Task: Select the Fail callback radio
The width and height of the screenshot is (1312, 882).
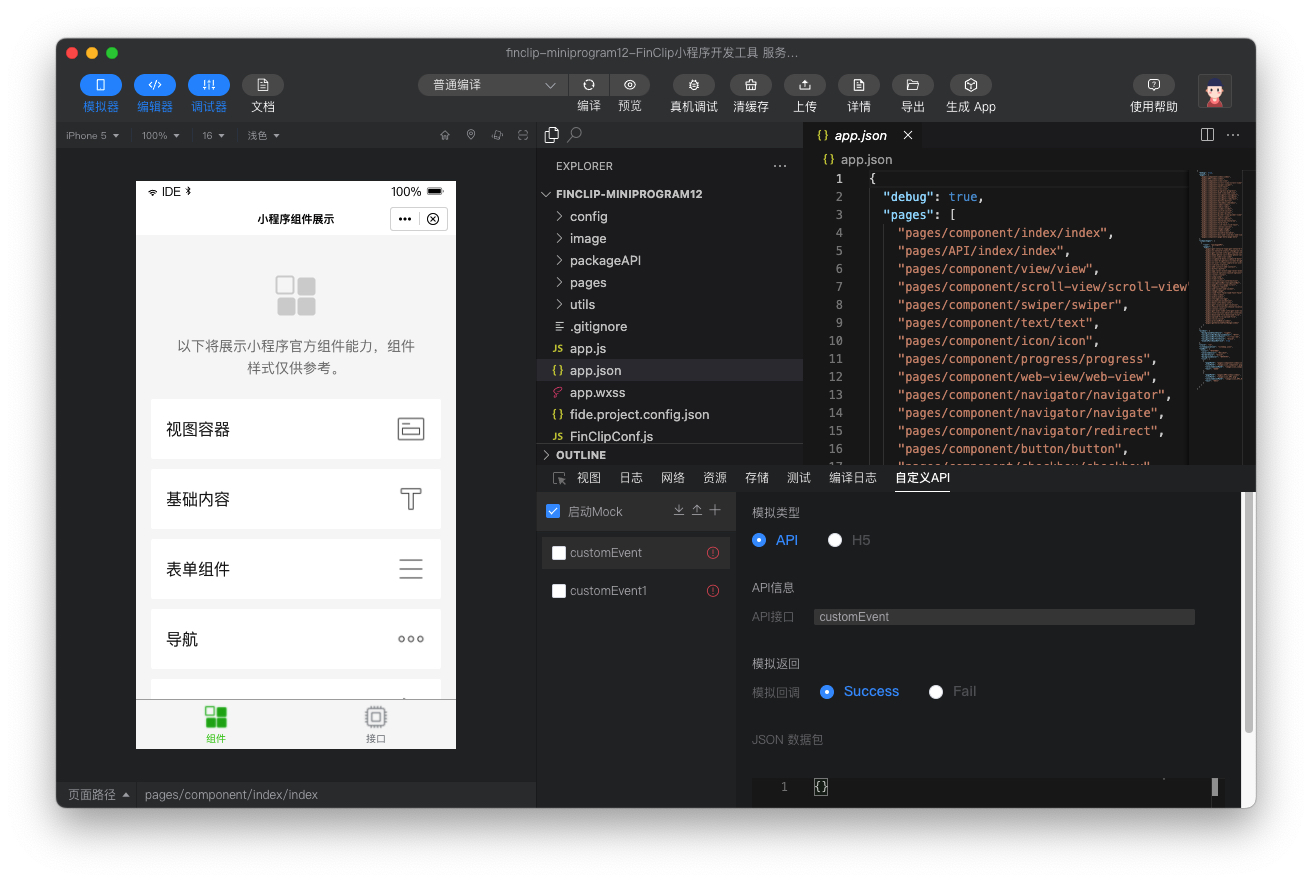Action: pyautogui.click(x=936, y=692)
